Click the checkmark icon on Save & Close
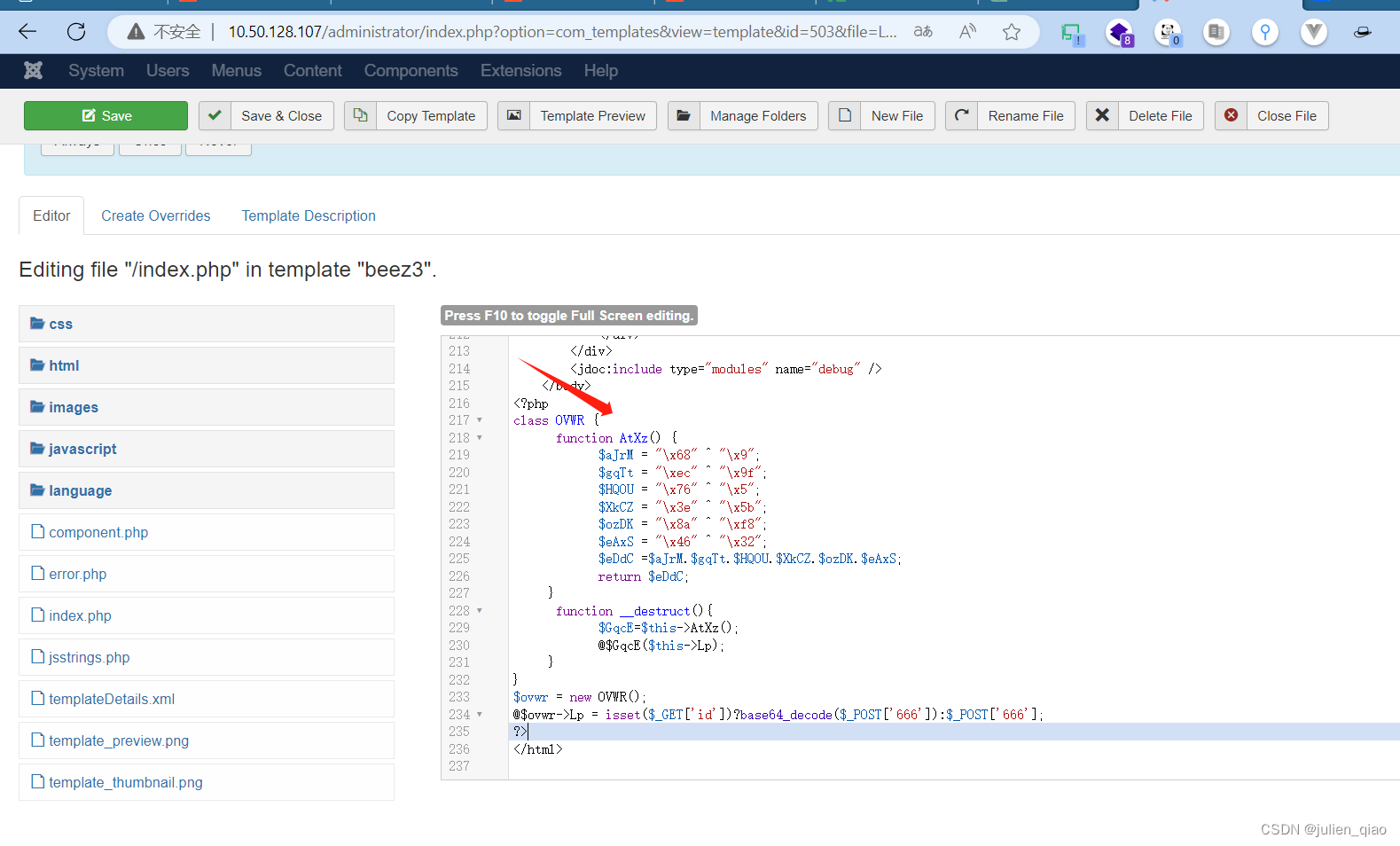The image size is (1400, 846). tap(215, 115)
